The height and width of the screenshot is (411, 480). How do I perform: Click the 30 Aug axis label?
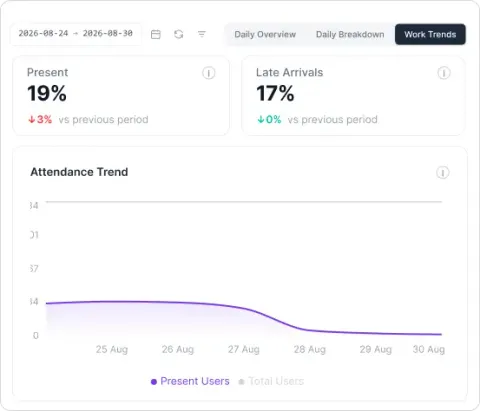(x=429, y=349)
